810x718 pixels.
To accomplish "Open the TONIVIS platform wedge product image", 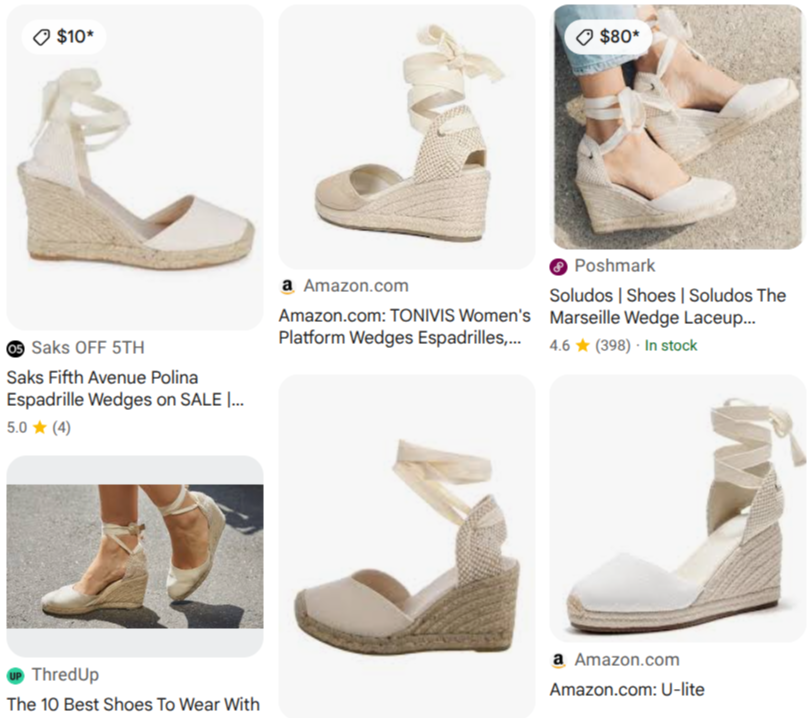I will click(407, 137).
